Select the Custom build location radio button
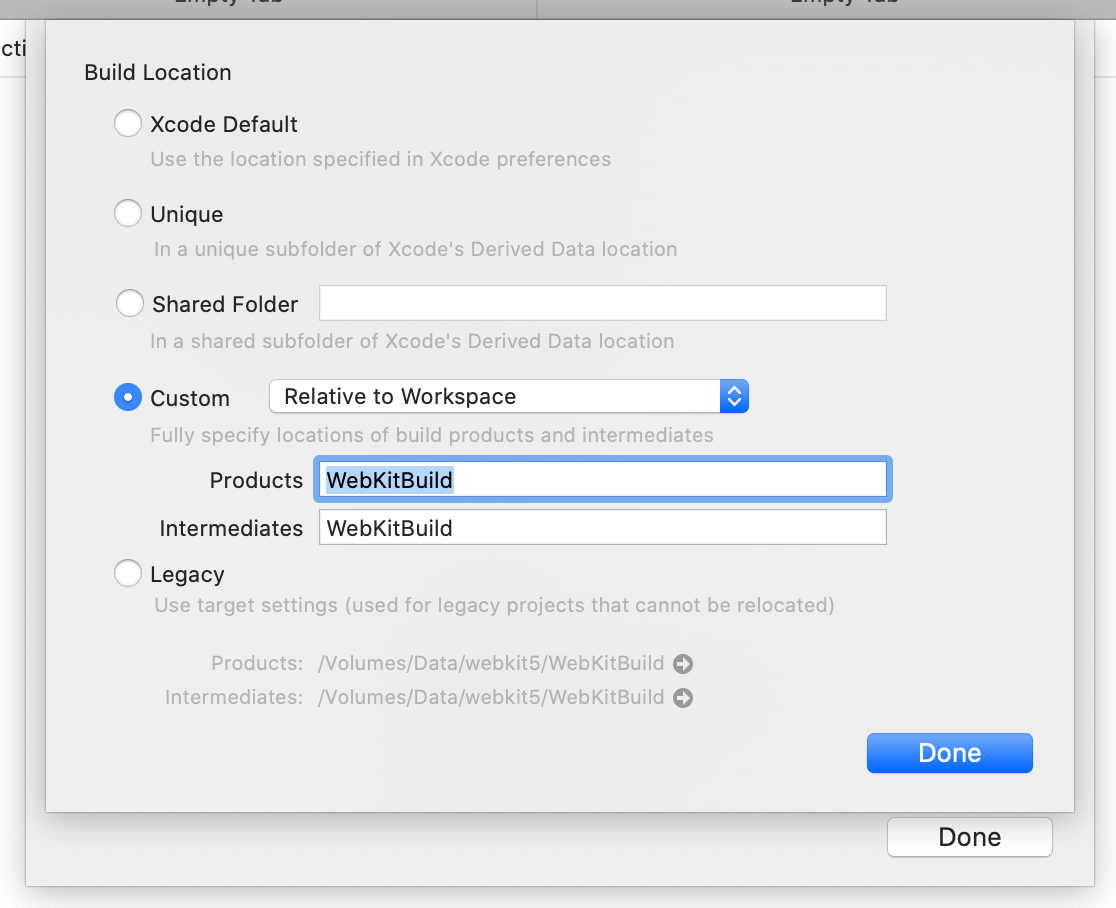Screen dimensions: 1116x908 click(x=128, y=397)
